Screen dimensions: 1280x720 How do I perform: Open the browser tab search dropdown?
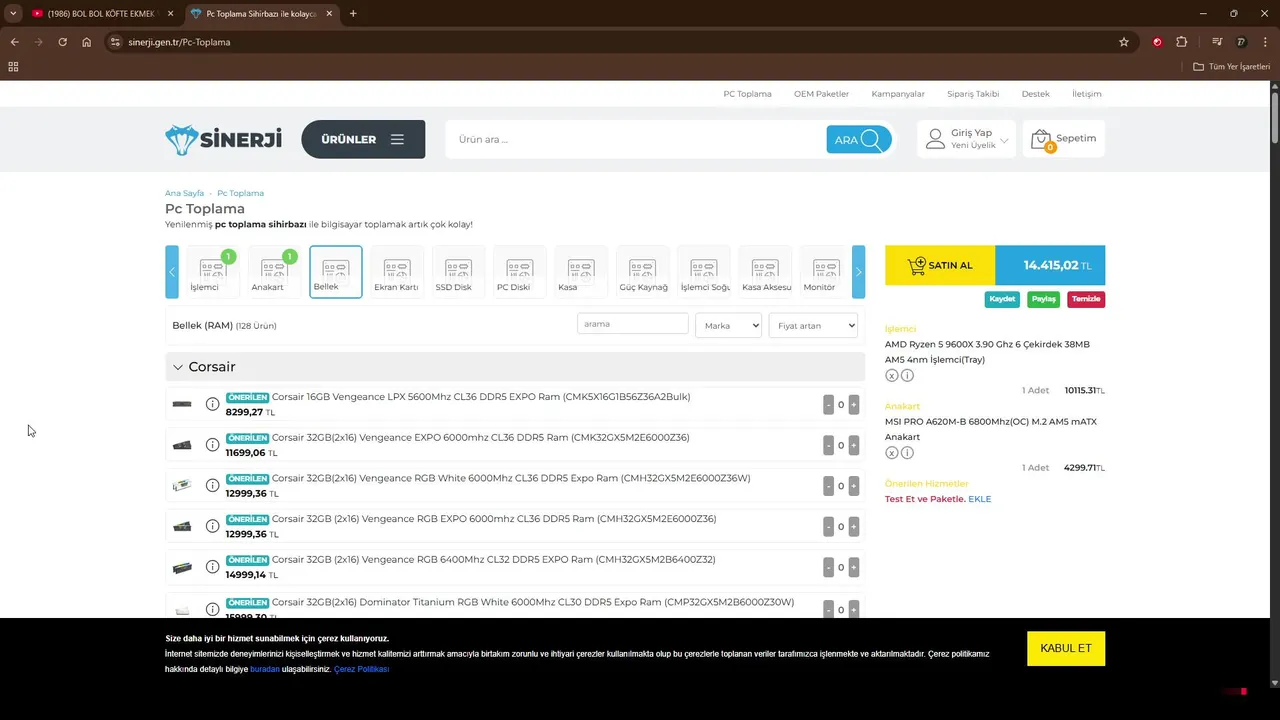13,13
